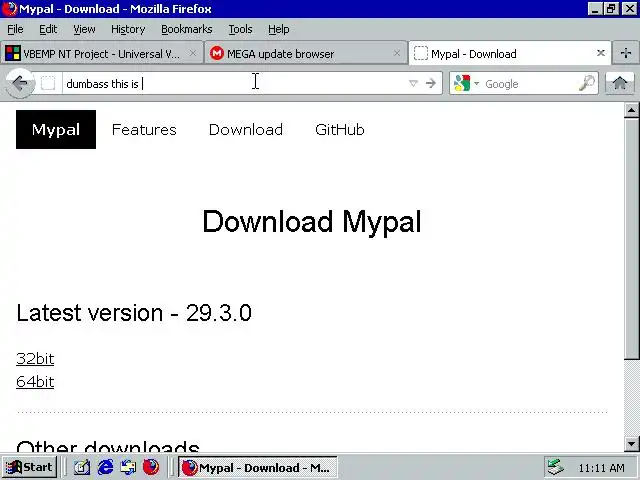Open the GitHub navigation link
Viewport: 640px width, 480px height.
click(340, 130)
